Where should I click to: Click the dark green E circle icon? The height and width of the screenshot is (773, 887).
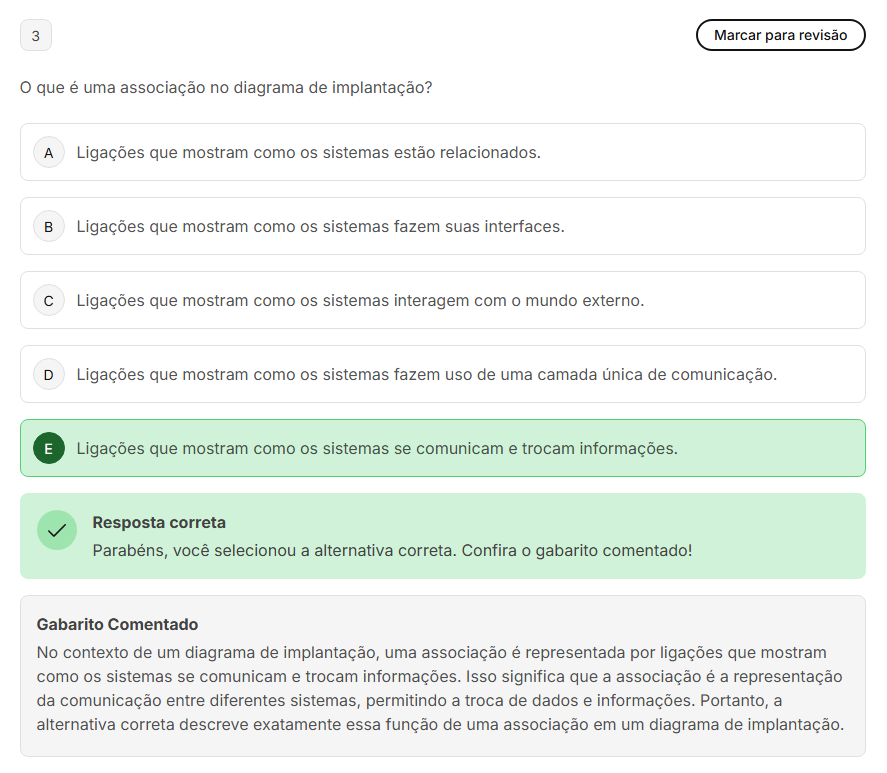(48, 448)
